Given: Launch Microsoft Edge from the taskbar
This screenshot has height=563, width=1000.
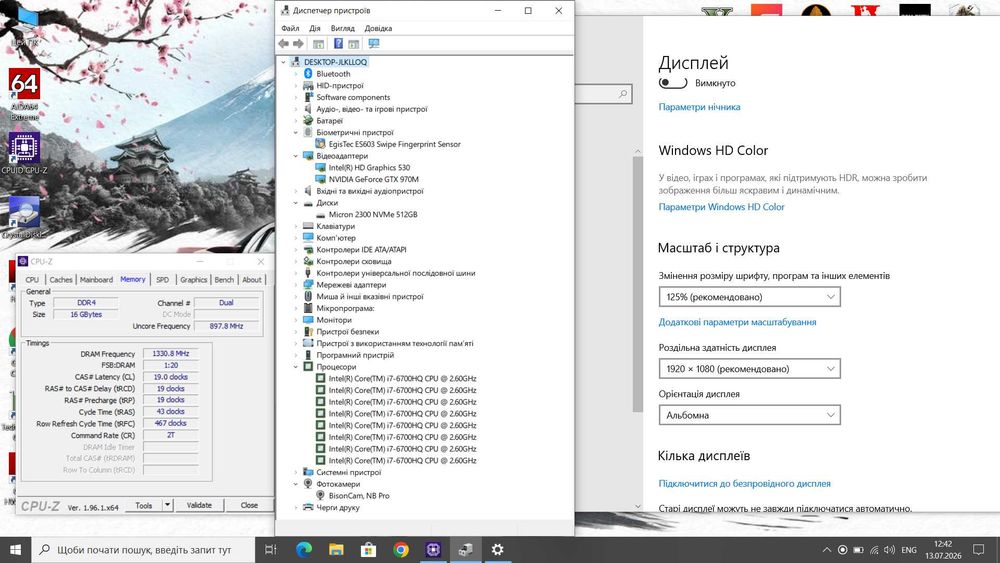Looking at the screenshot, I should pos(304,550).
